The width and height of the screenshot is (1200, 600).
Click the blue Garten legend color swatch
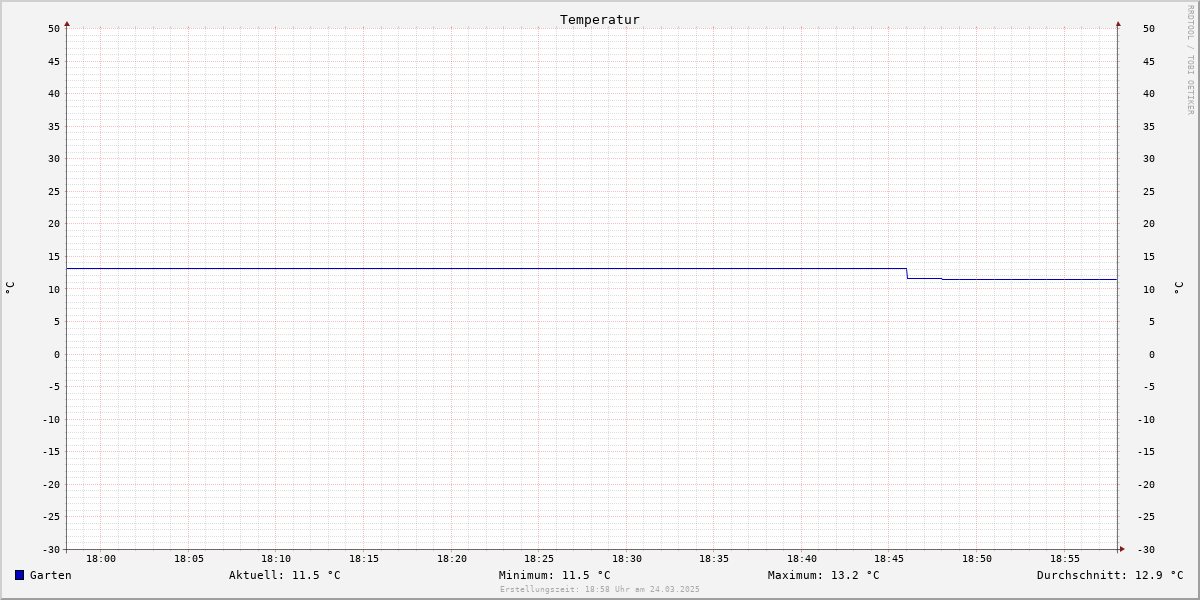point(19,575)
